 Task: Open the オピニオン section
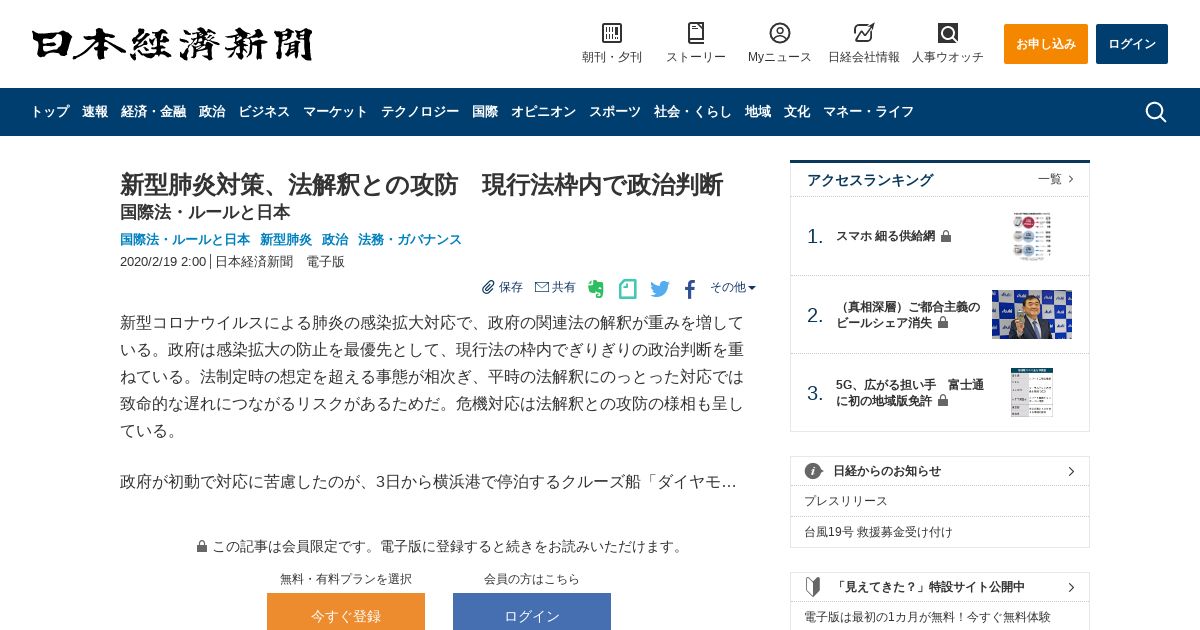tap(543, 112)
